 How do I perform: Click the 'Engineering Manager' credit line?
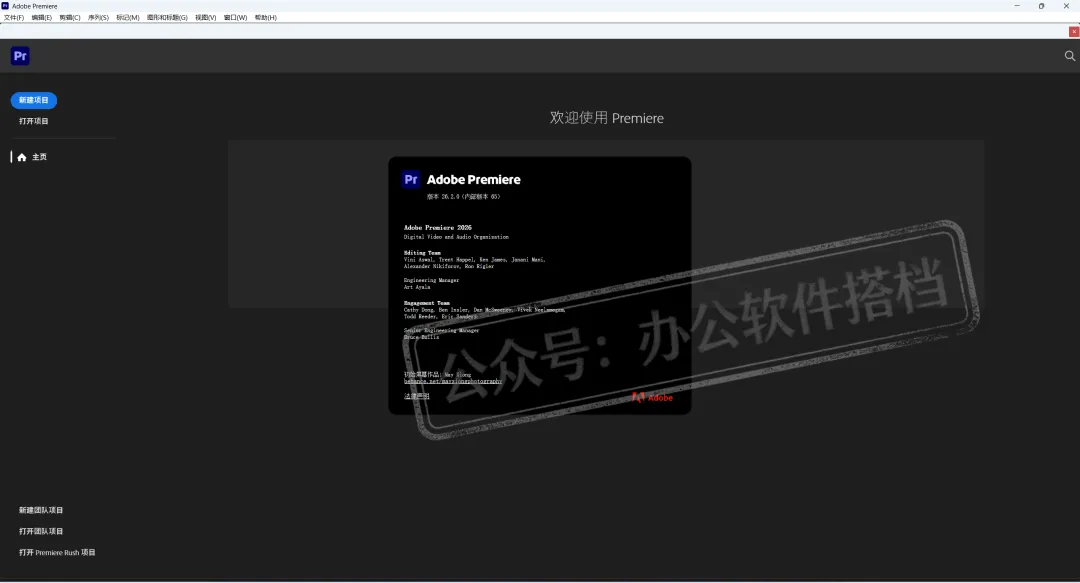[431, 280]
